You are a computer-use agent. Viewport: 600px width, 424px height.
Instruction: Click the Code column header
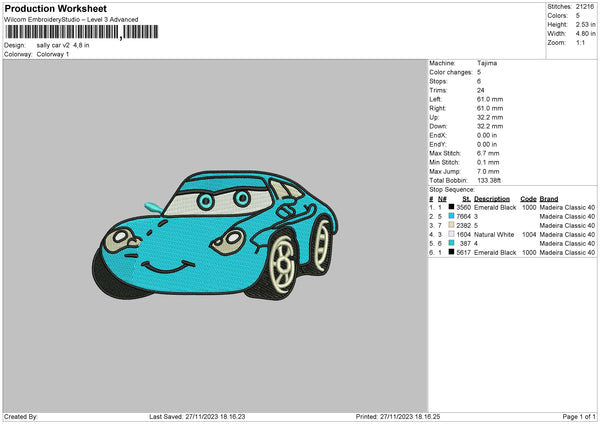[x=528, y=198]
